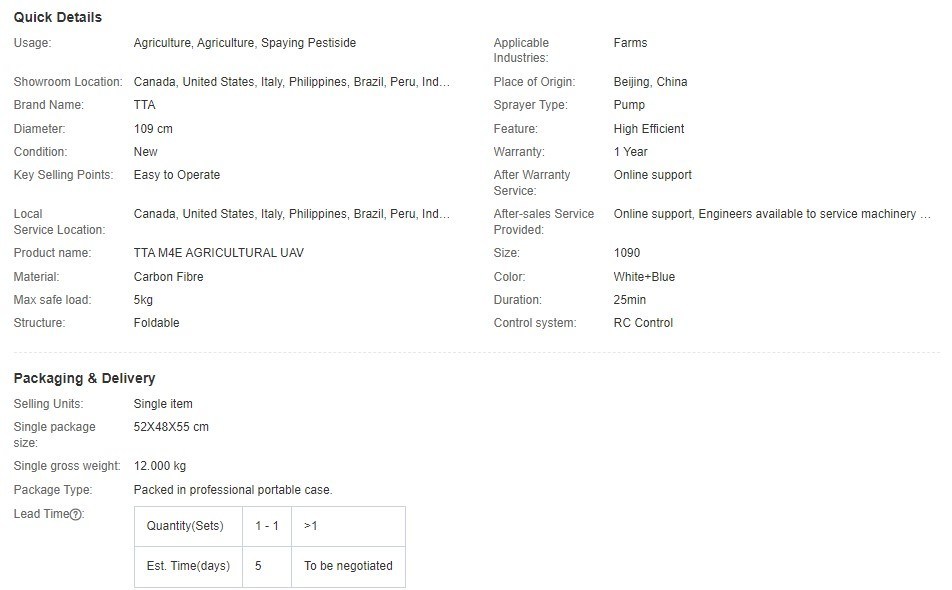Click the Place of Origin value Beijing, China

[650, 82]
